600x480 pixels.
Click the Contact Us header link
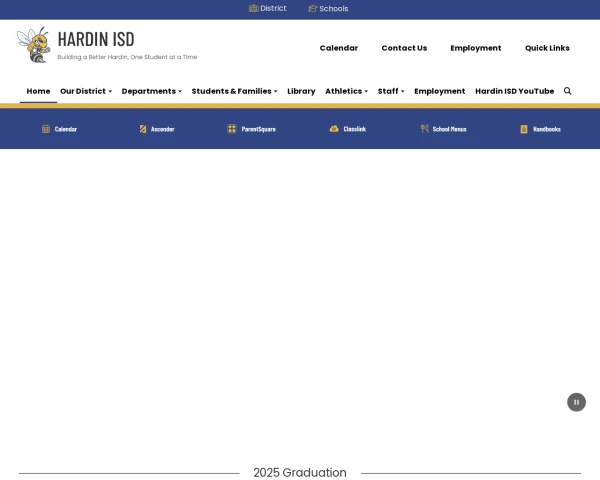(404, 48)
